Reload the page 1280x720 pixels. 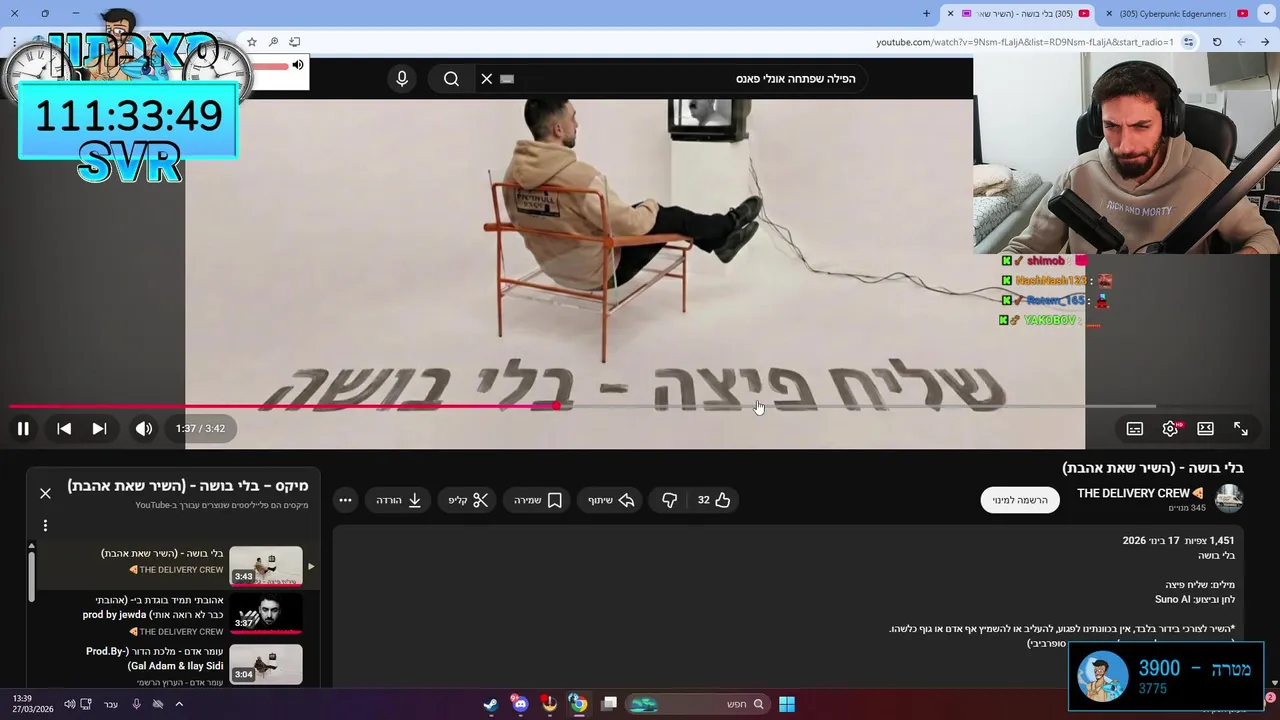coord(1217,42)
